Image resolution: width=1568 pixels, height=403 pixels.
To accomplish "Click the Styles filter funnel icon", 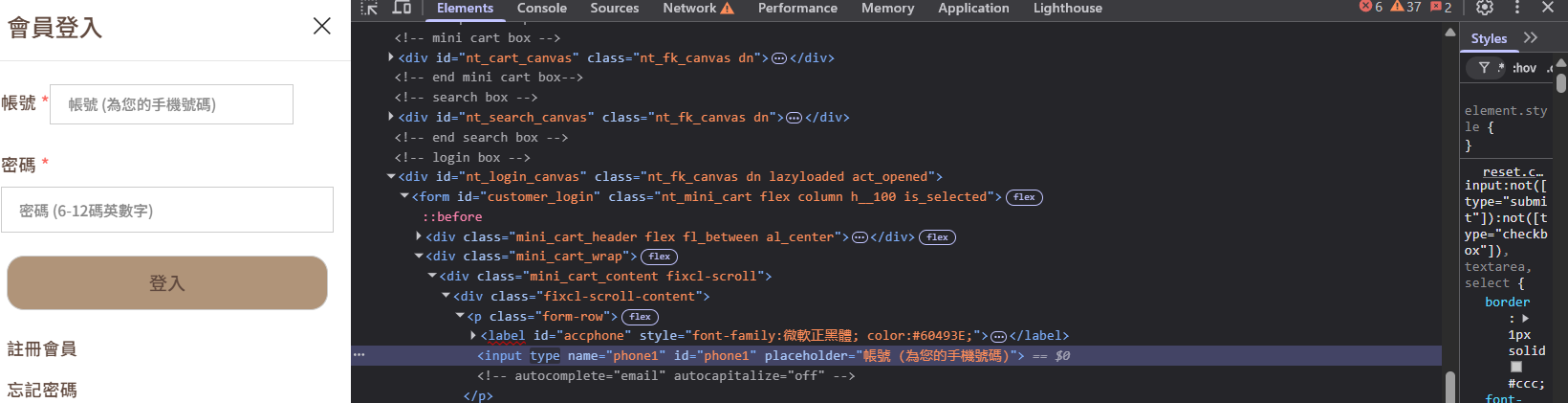I will pyautogui.click(x=1484, y=68).
